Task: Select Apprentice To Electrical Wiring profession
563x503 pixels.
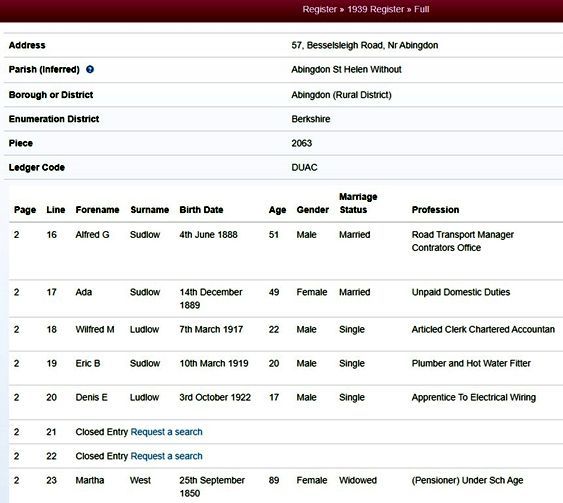Action: point(474,397)
